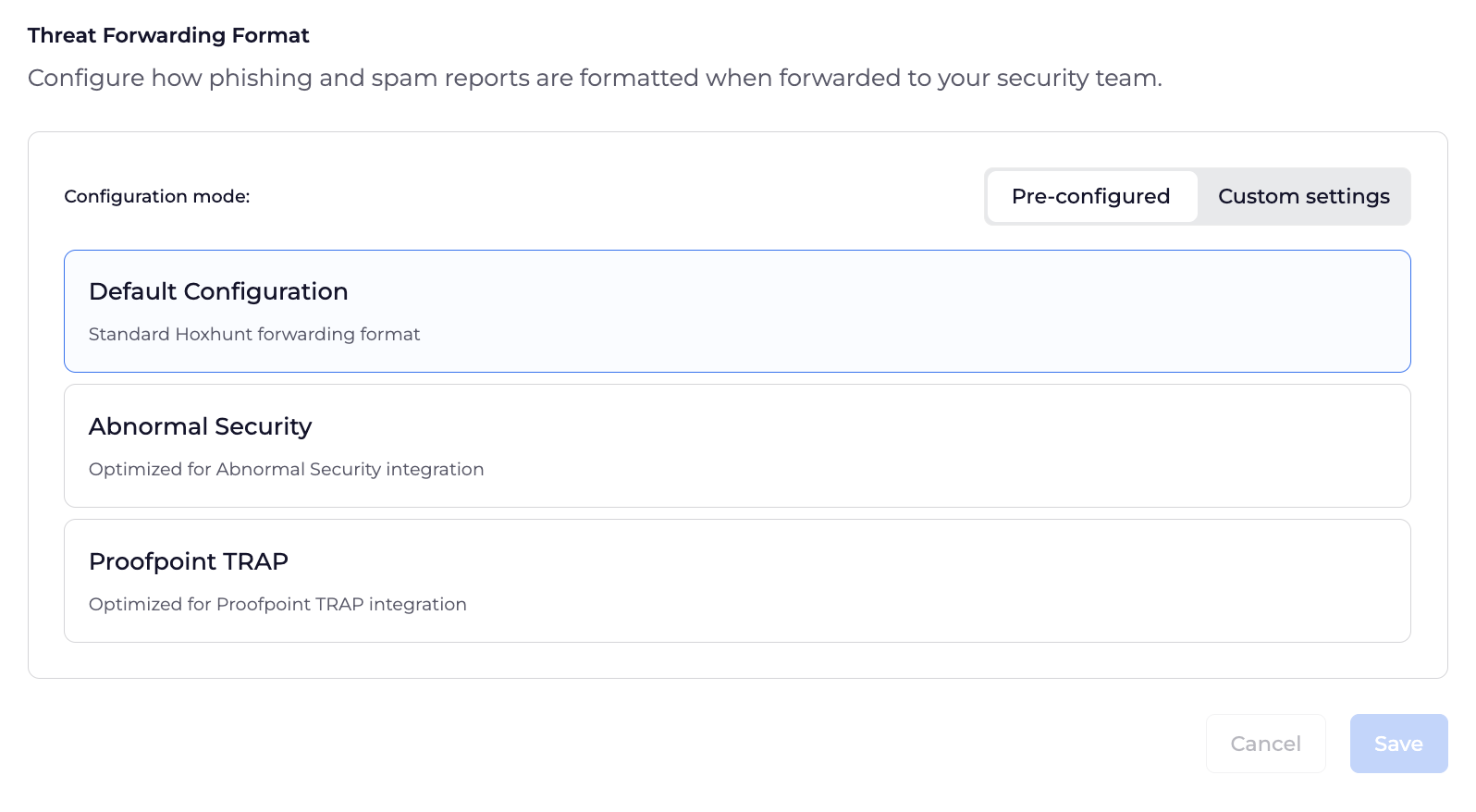Image resolution: width=1476 pixels, height=812 pixels.
Task: Pick the Proofpoint TRAP configuration card
Action: point(737,581)
